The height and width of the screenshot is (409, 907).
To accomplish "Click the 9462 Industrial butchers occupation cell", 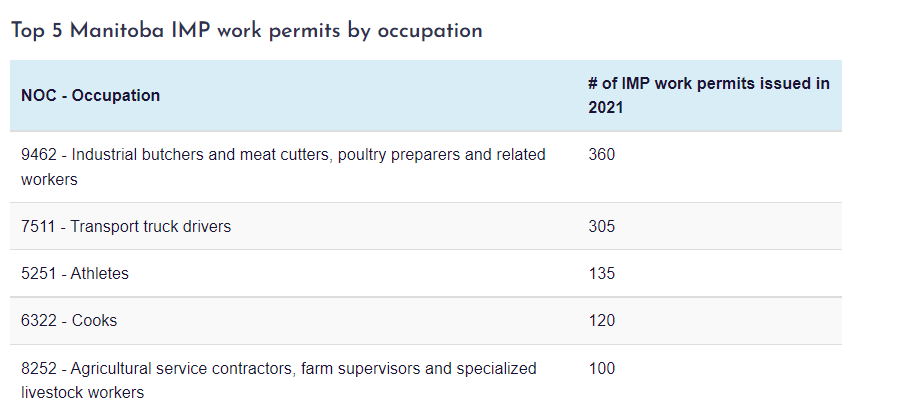I will pyautogui.click(x=294, y=167).
